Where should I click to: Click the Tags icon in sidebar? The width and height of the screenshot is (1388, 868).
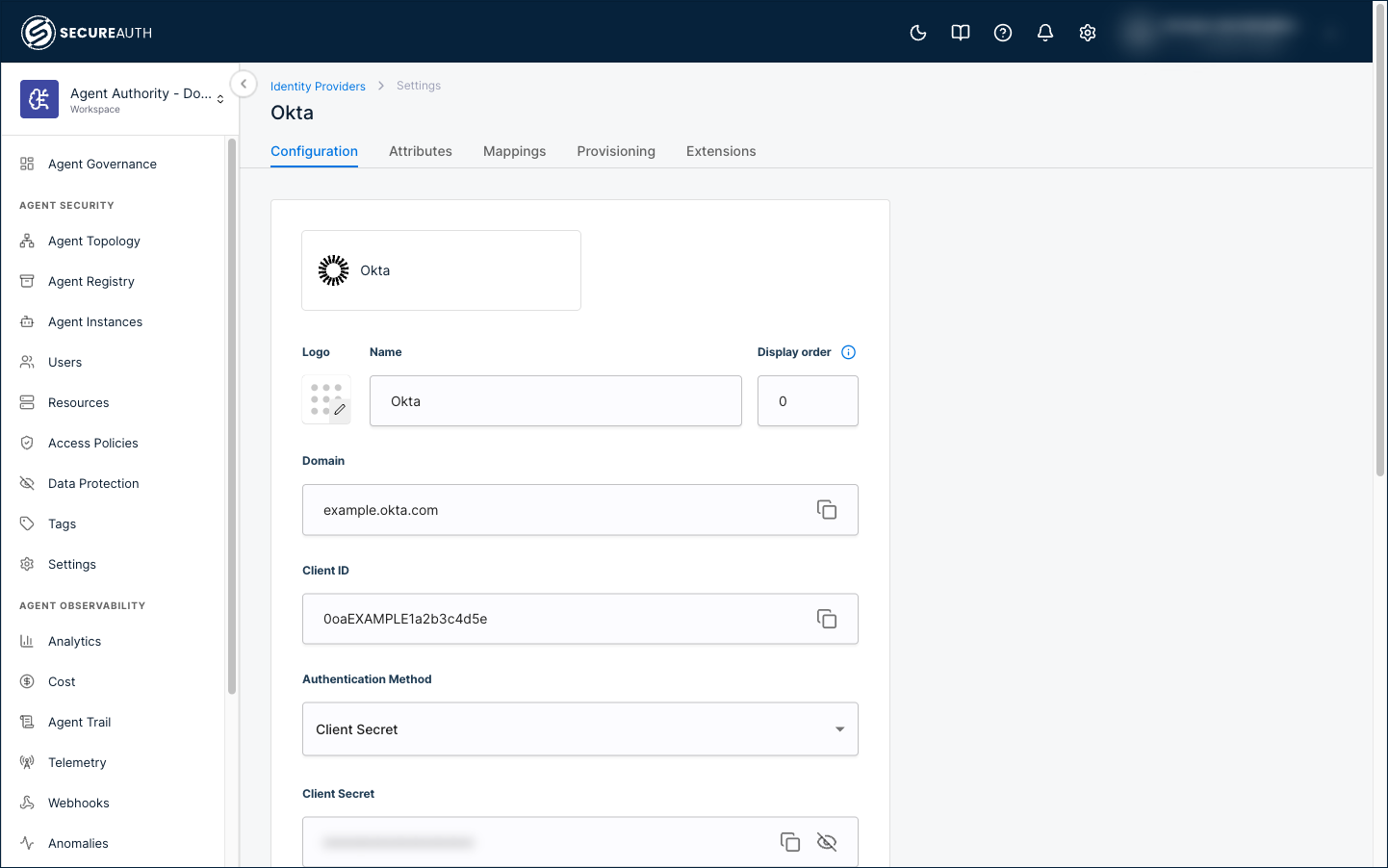click(27, 523)
